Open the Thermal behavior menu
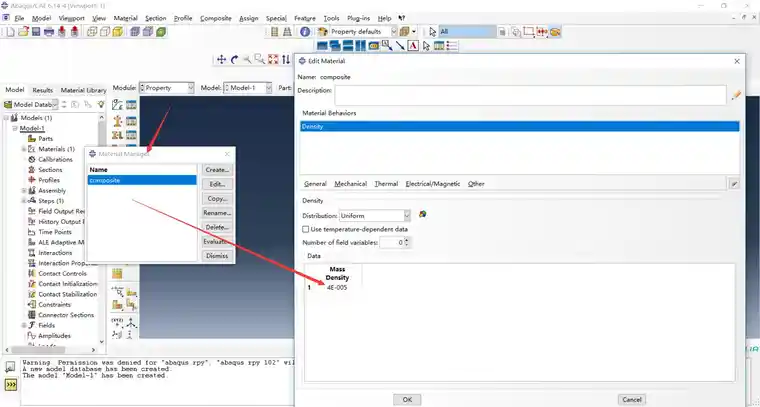 point(386,184)
